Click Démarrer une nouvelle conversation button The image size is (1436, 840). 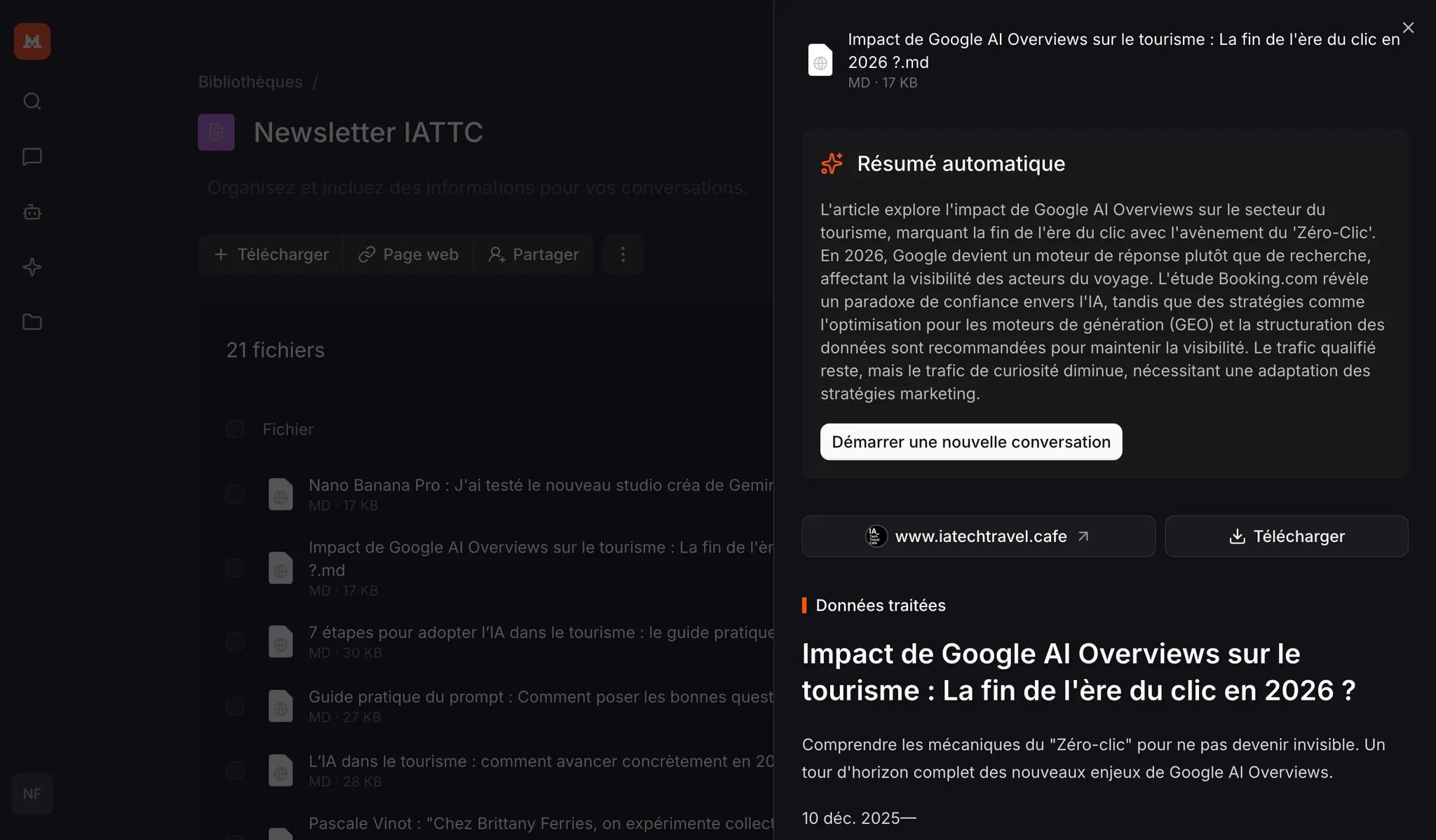coord(970,442)
